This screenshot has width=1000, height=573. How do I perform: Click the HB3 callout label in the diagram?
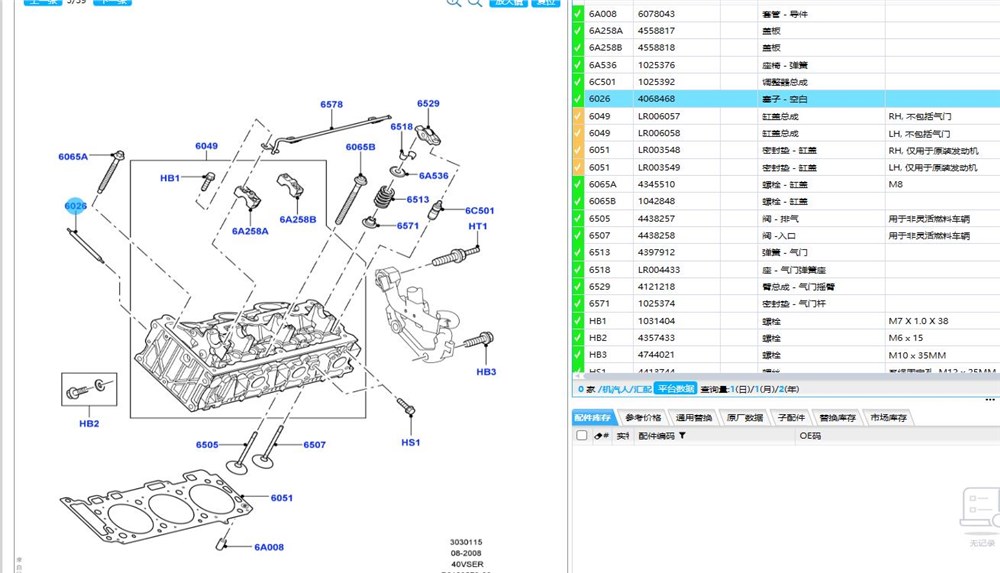click(486, 371)
